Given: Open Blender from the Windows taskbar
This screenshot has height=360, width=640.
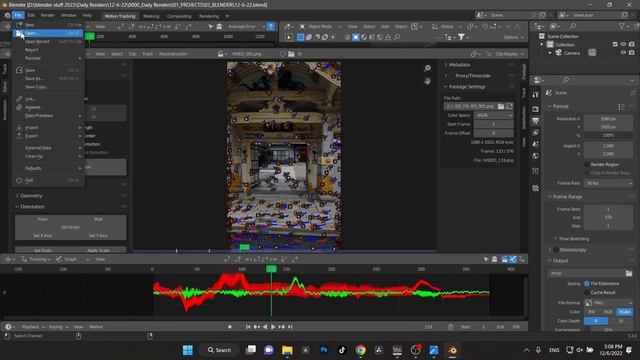Looking at the screenshot, I should coord(452,350).
